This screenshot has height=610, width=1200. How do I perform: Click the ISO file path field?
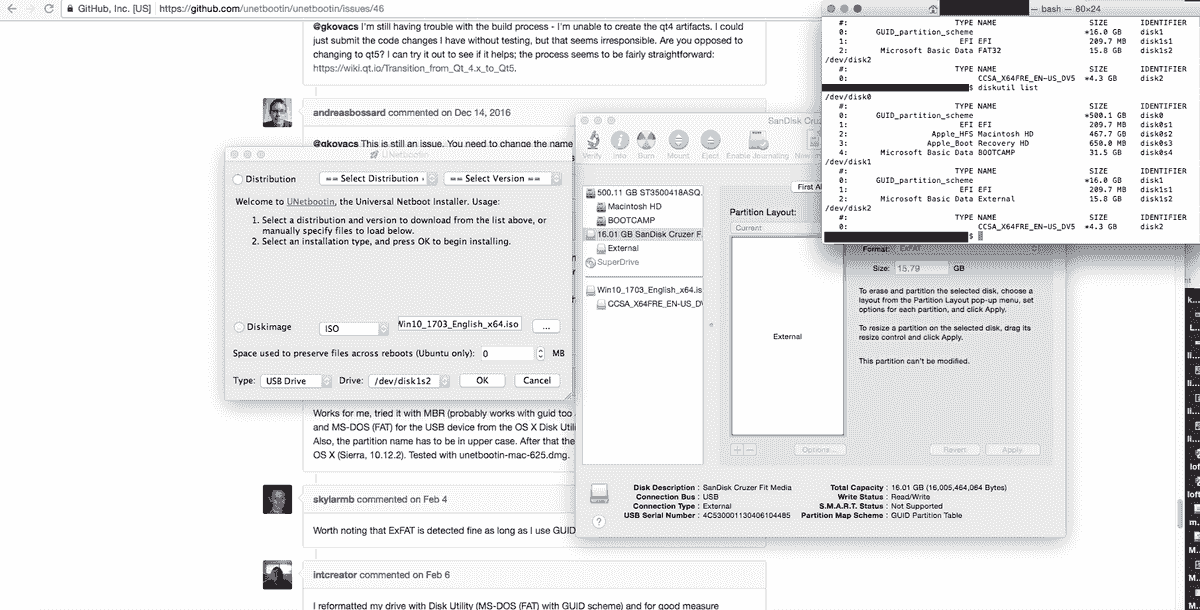pos(459,324)
